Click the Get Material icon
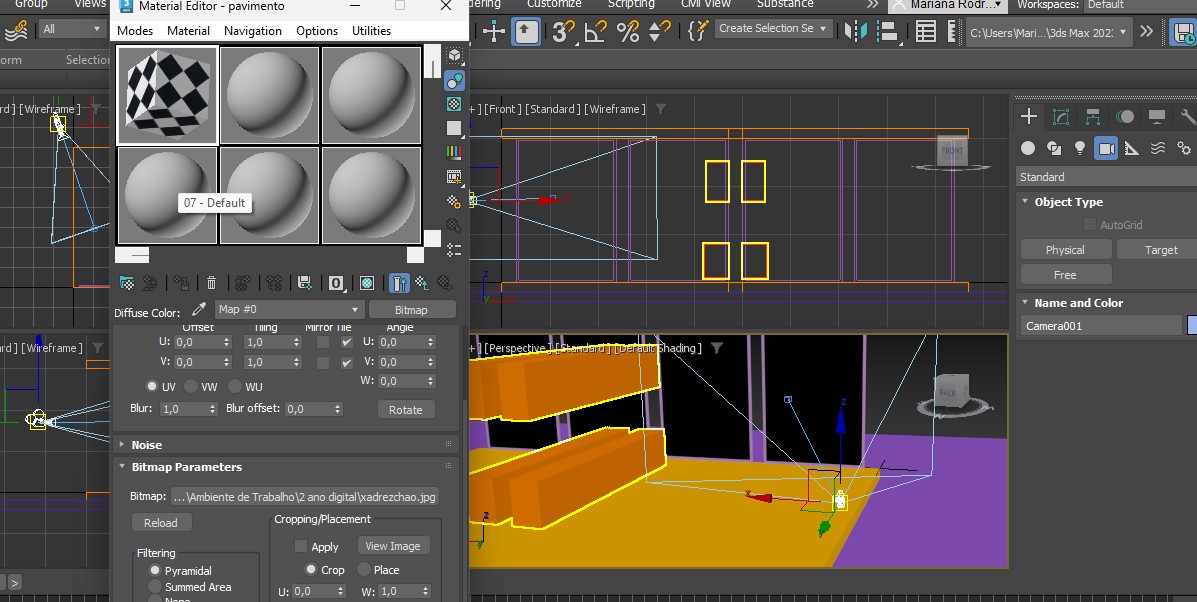 tap(126, 283)
